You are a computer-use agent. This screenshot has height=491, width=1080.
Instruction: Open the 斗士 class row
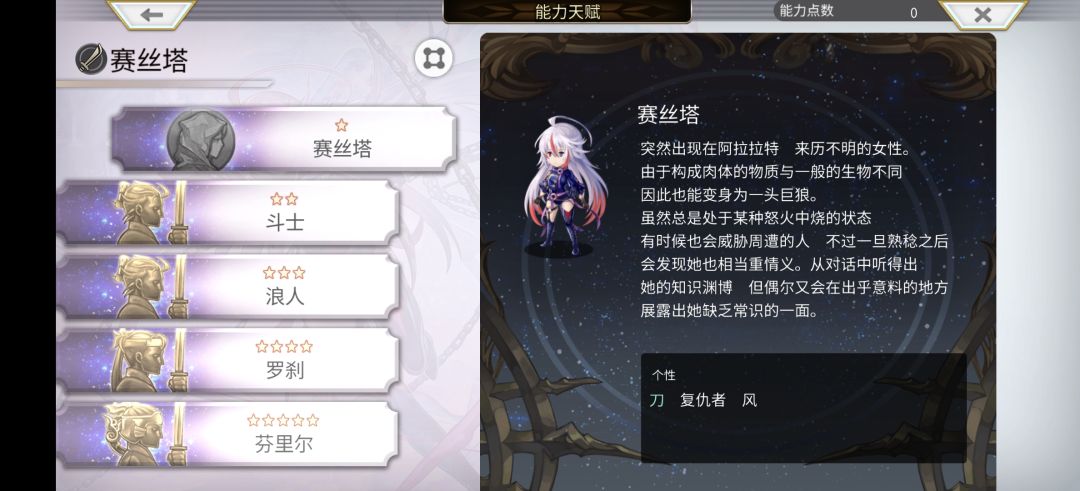(228, 213)
